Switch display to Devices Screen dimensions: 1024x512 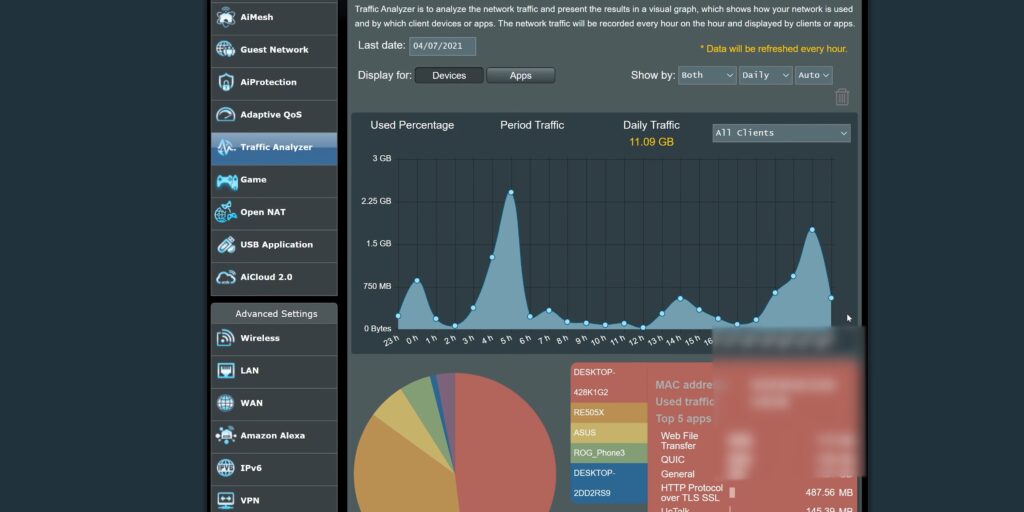point(449,76)
